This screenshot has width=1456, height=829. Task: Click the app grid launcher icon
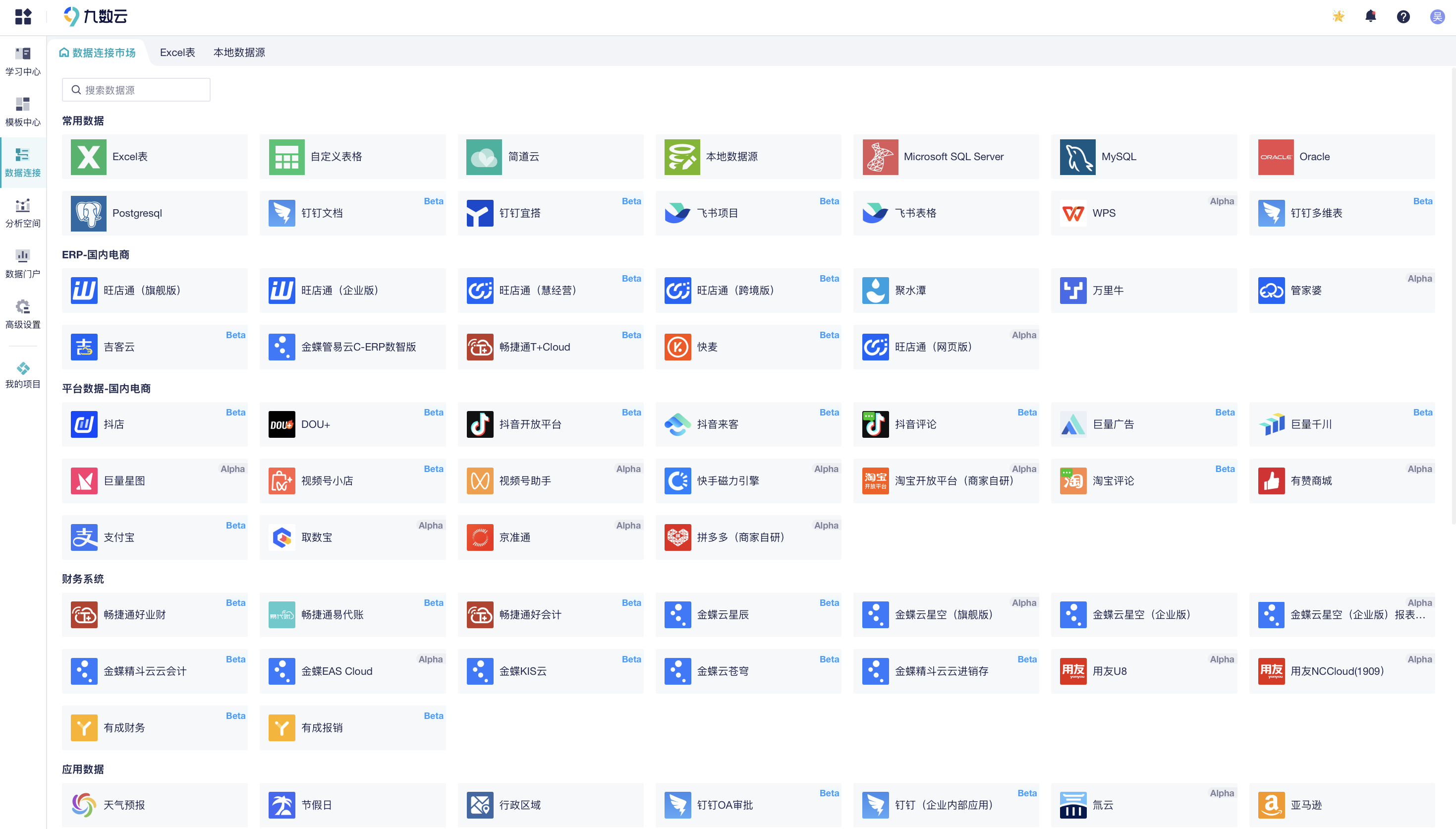tap(23, 16)
